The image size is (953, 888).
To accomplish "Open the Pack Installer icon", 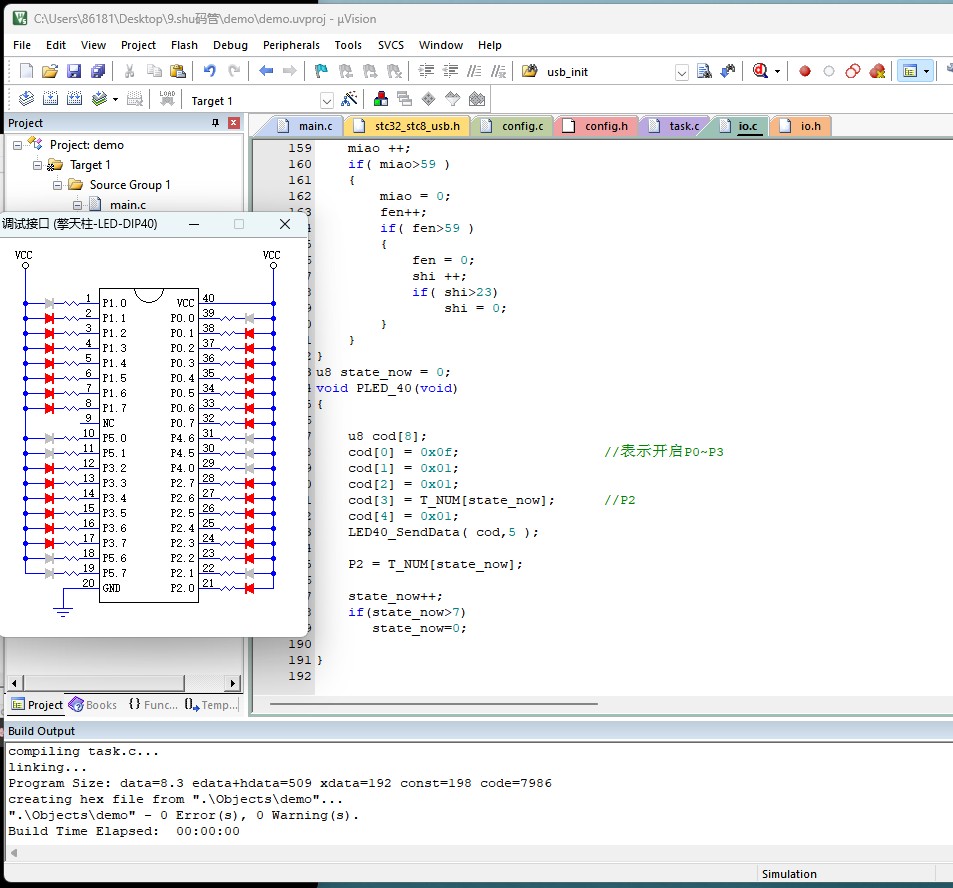I will point(477,98).
